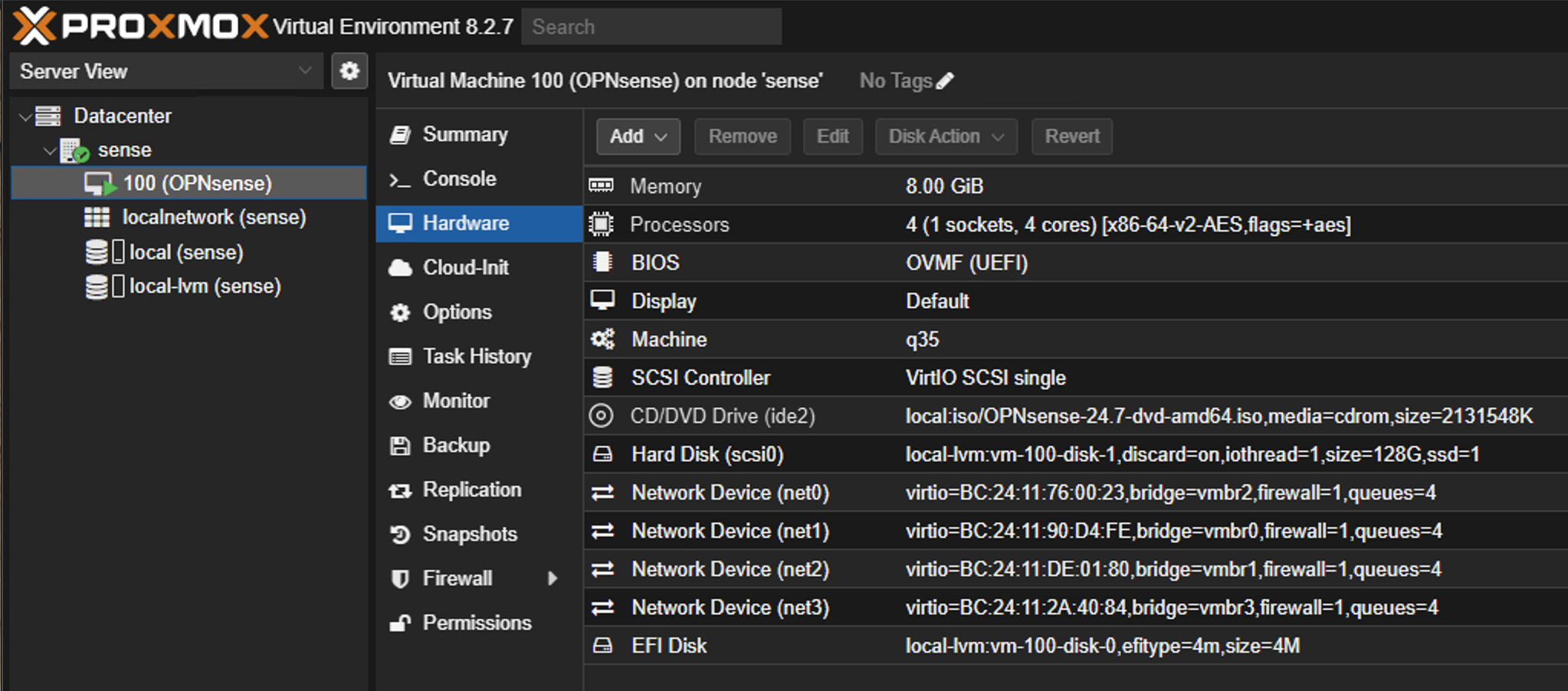Image resolution: width=1568 pixels, height=691 pixels.
Task: Click the Remove button
Action: [743, 136]
